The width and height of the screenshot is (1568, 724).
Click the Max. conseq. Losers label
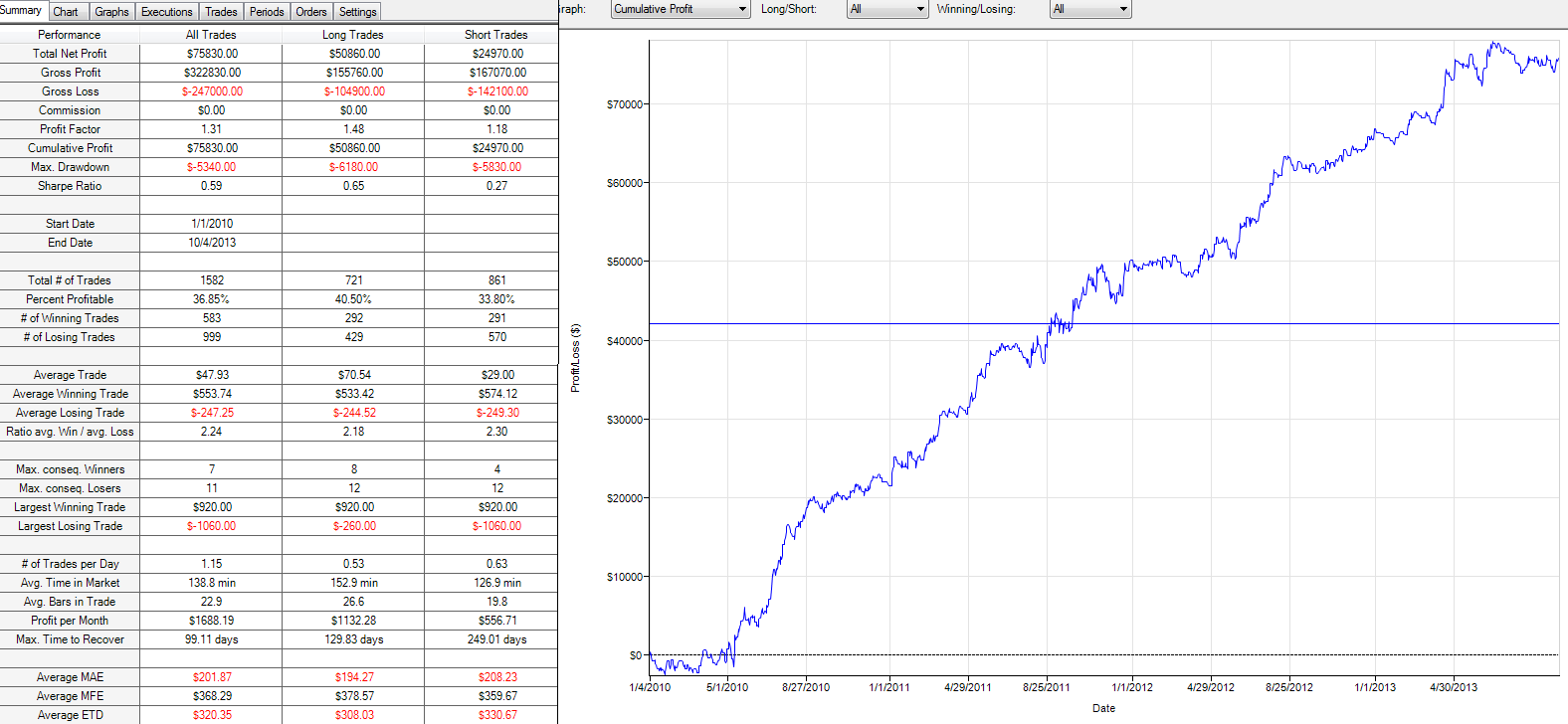(x=70, y=488)
